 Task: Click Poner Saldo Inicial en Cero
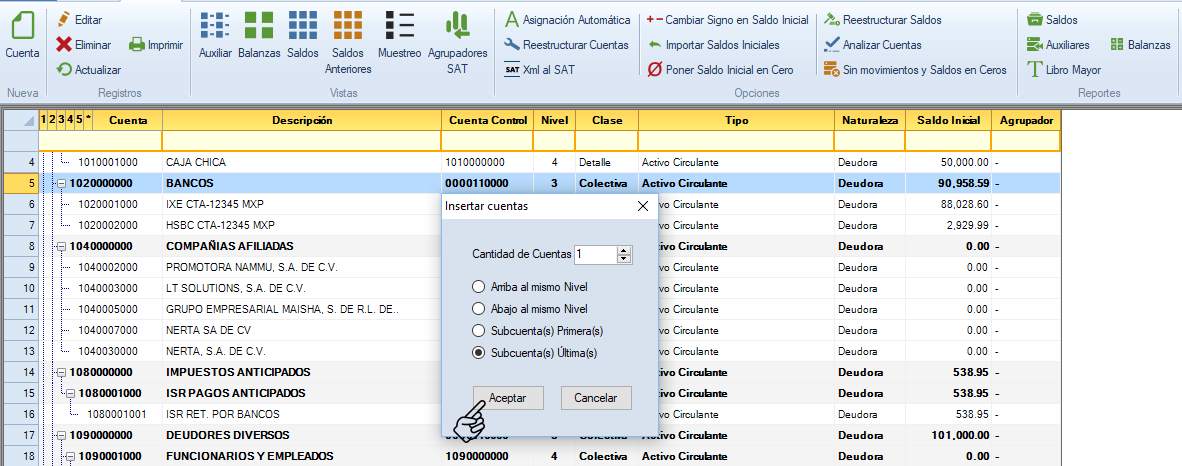pos(719,70)
